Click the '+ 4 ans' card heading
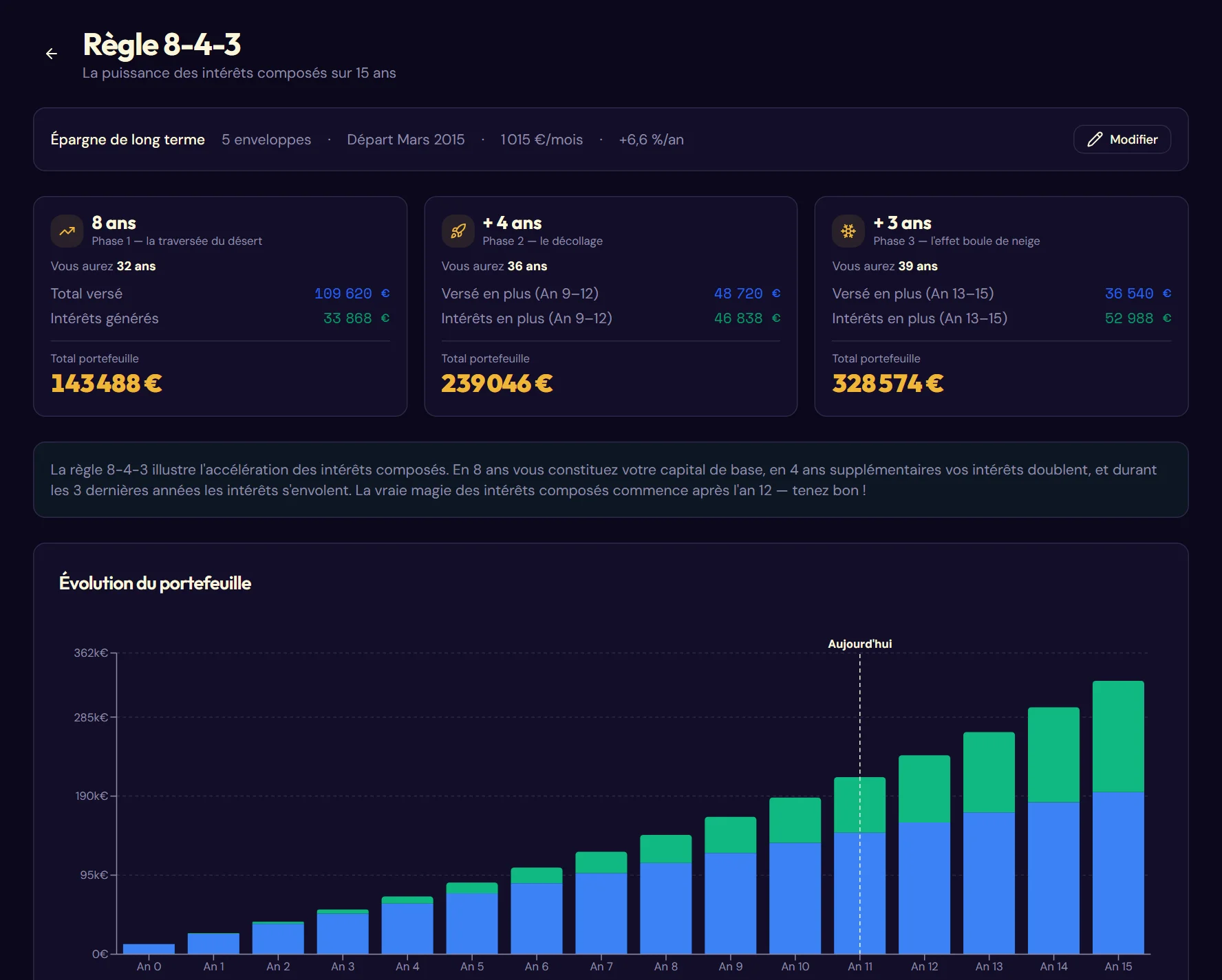Image resolution: width=1222 pixels, height=980 pixels. [x=512, y=223]
